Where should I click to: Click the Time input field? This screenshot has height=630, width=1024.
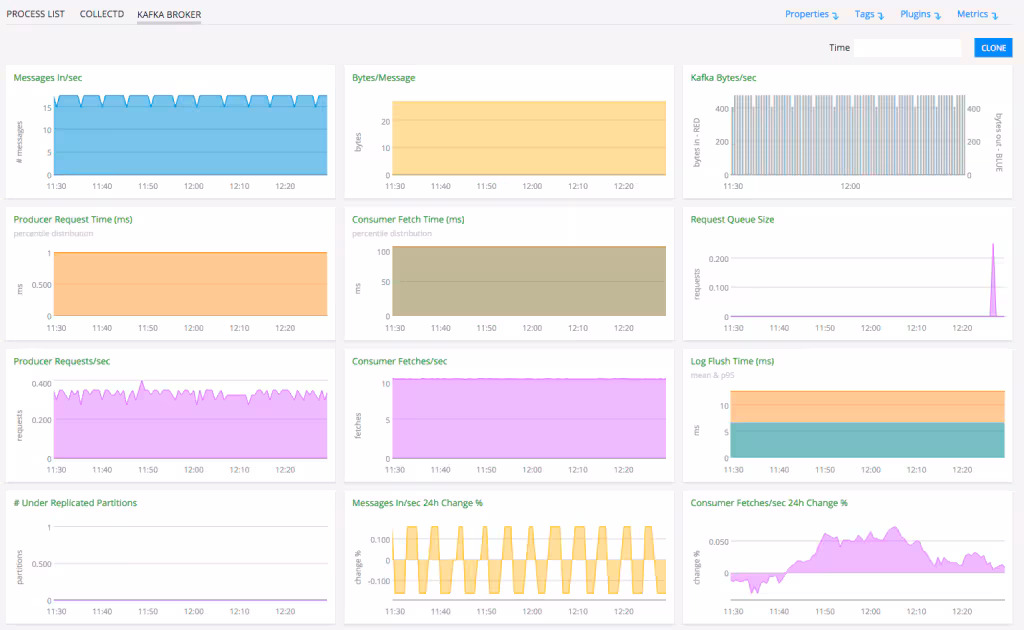(908, 47)
